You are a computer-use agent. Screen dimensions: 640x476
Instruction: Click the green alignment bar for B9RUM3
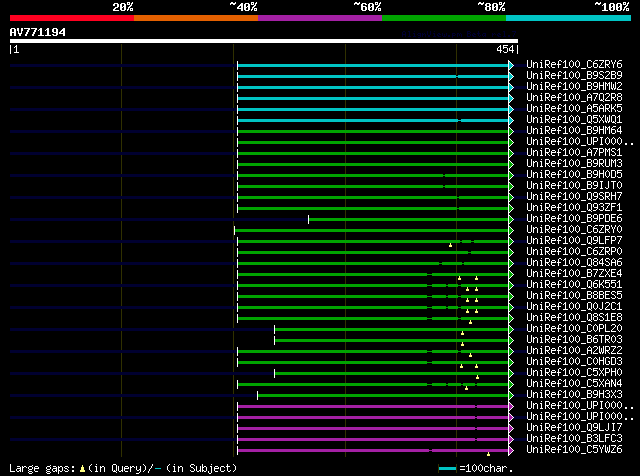coord(373,165)
